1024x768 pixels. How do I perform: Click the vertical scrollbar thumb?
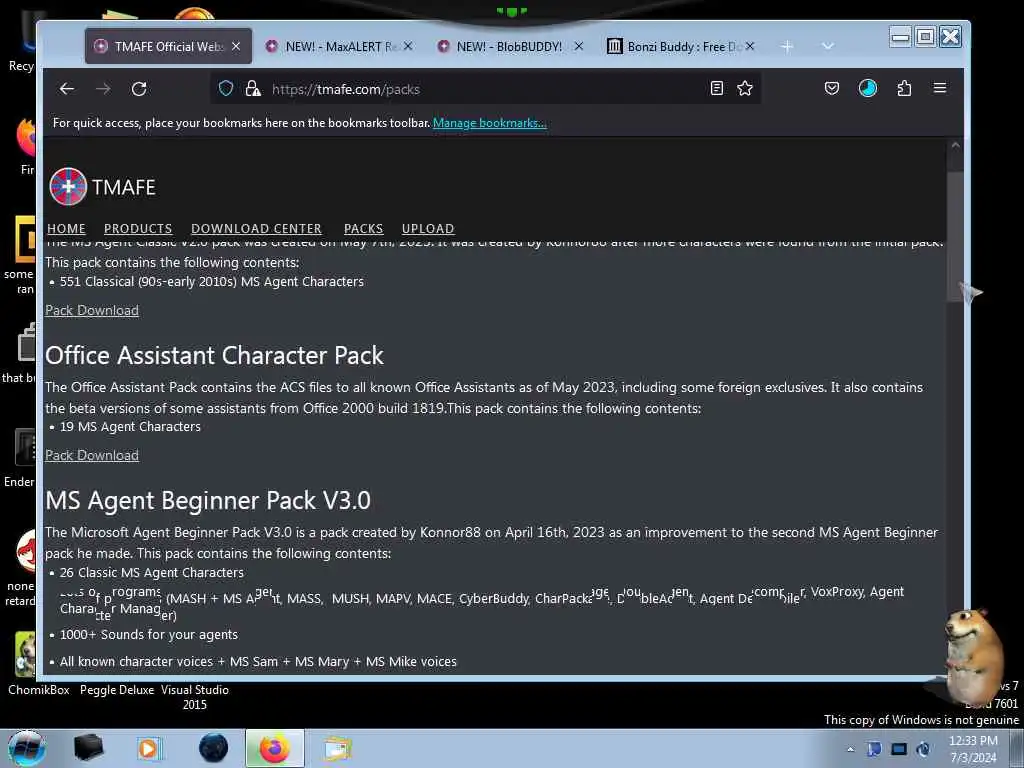click(955, 236)
